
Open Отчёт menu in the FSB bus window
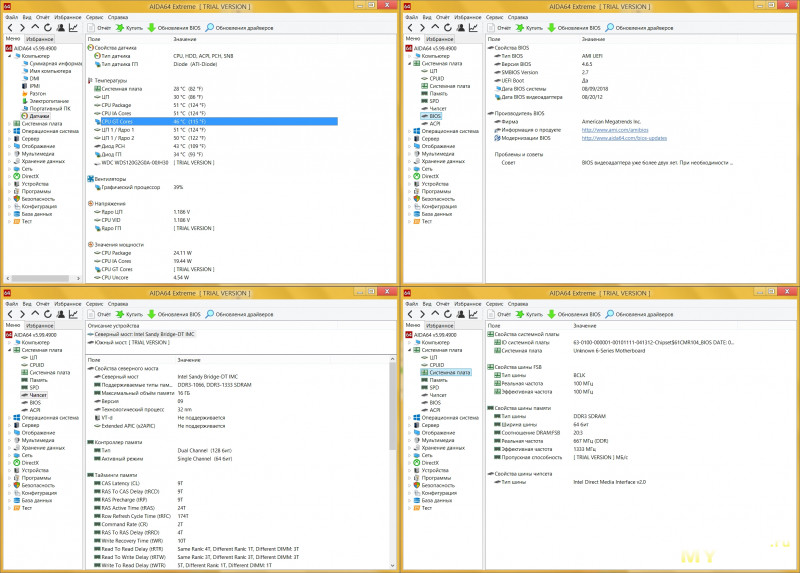(442, 304)
